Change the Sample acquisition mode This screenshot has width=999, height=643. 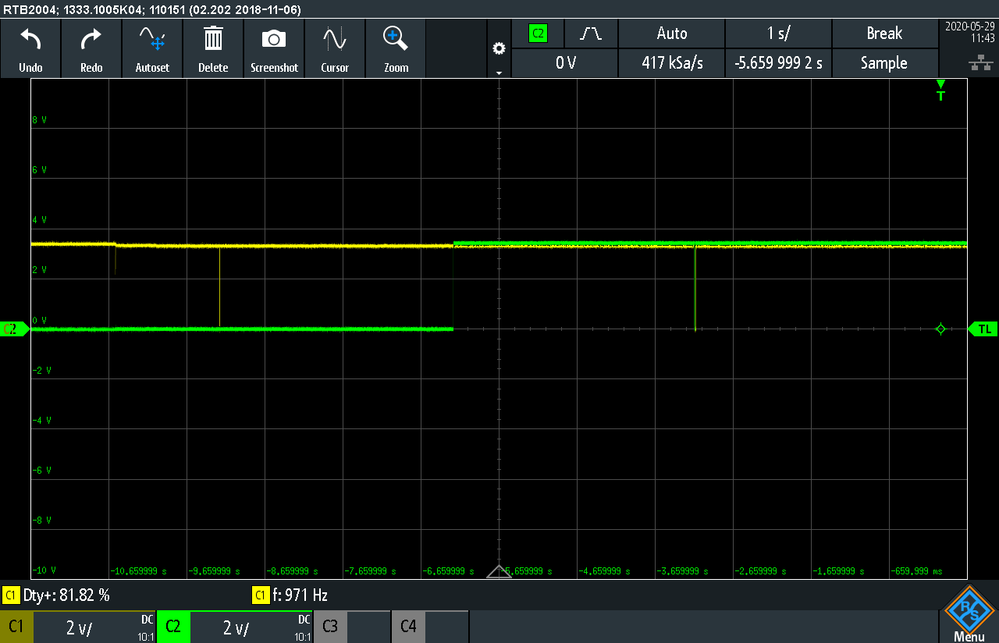[884, 63]
